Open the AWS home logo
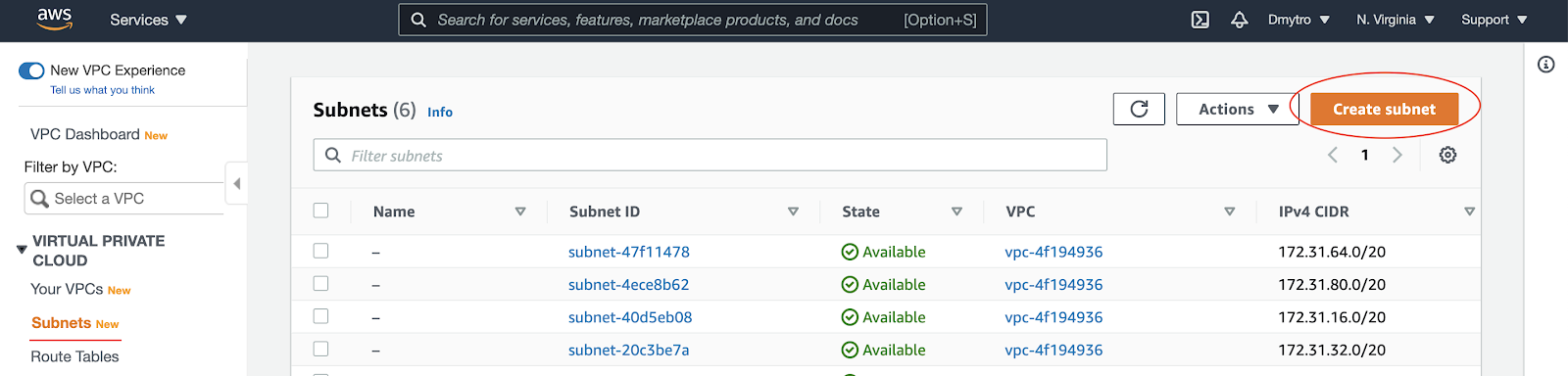 click(55, 20)
